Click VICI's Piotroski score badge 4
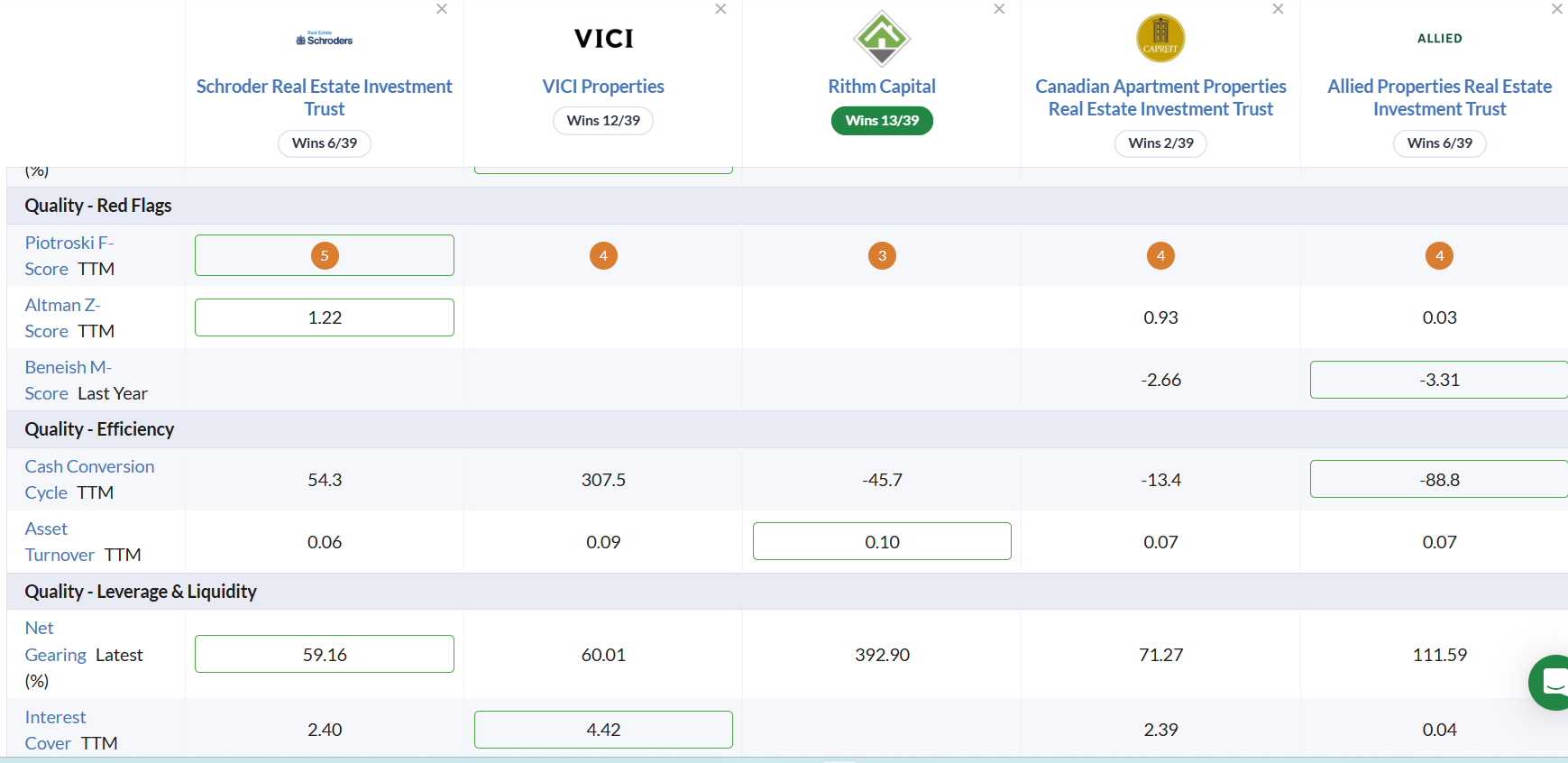The image size is (1568, 763). [603, 255]
